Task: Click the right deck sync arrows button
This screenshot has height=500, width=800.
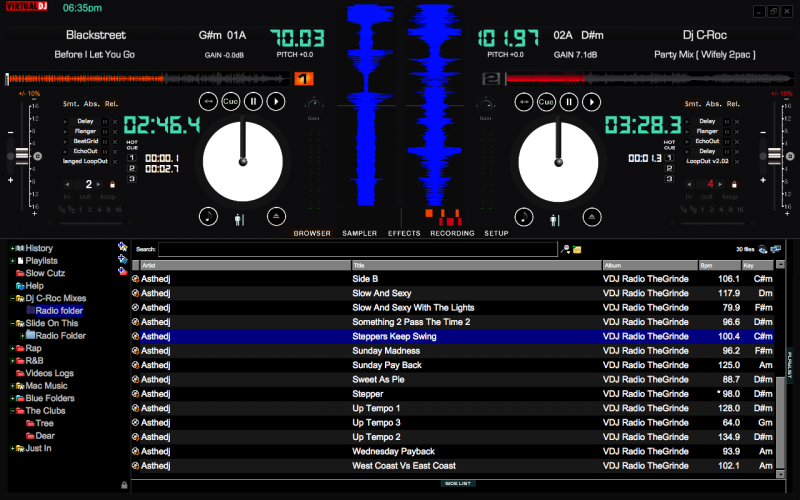Action: click(x=524, y=102)
